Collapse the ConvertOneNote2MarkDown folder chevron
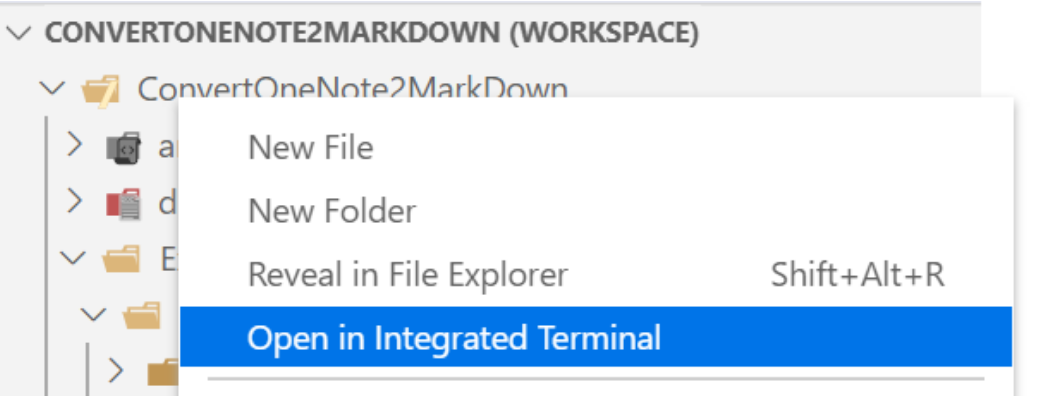 tap(52, 89)
